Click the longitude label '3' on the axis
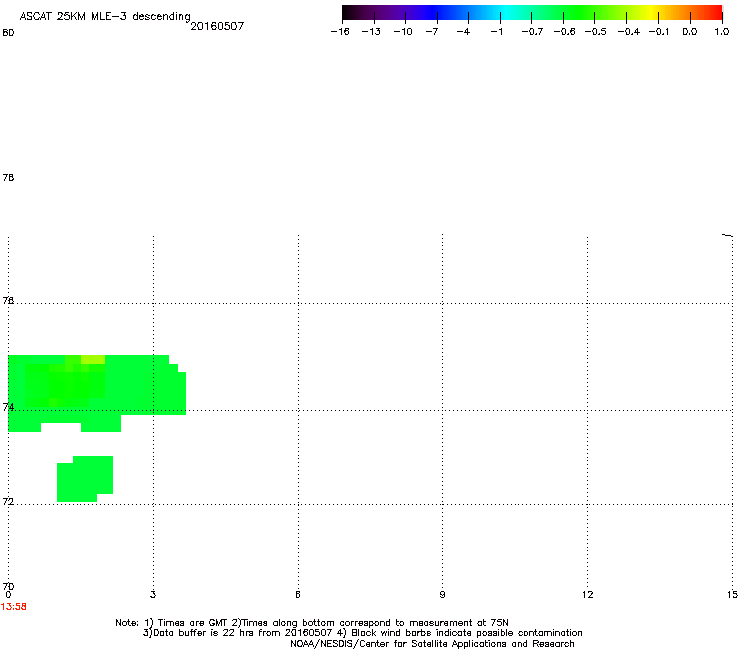 [153, 595]
